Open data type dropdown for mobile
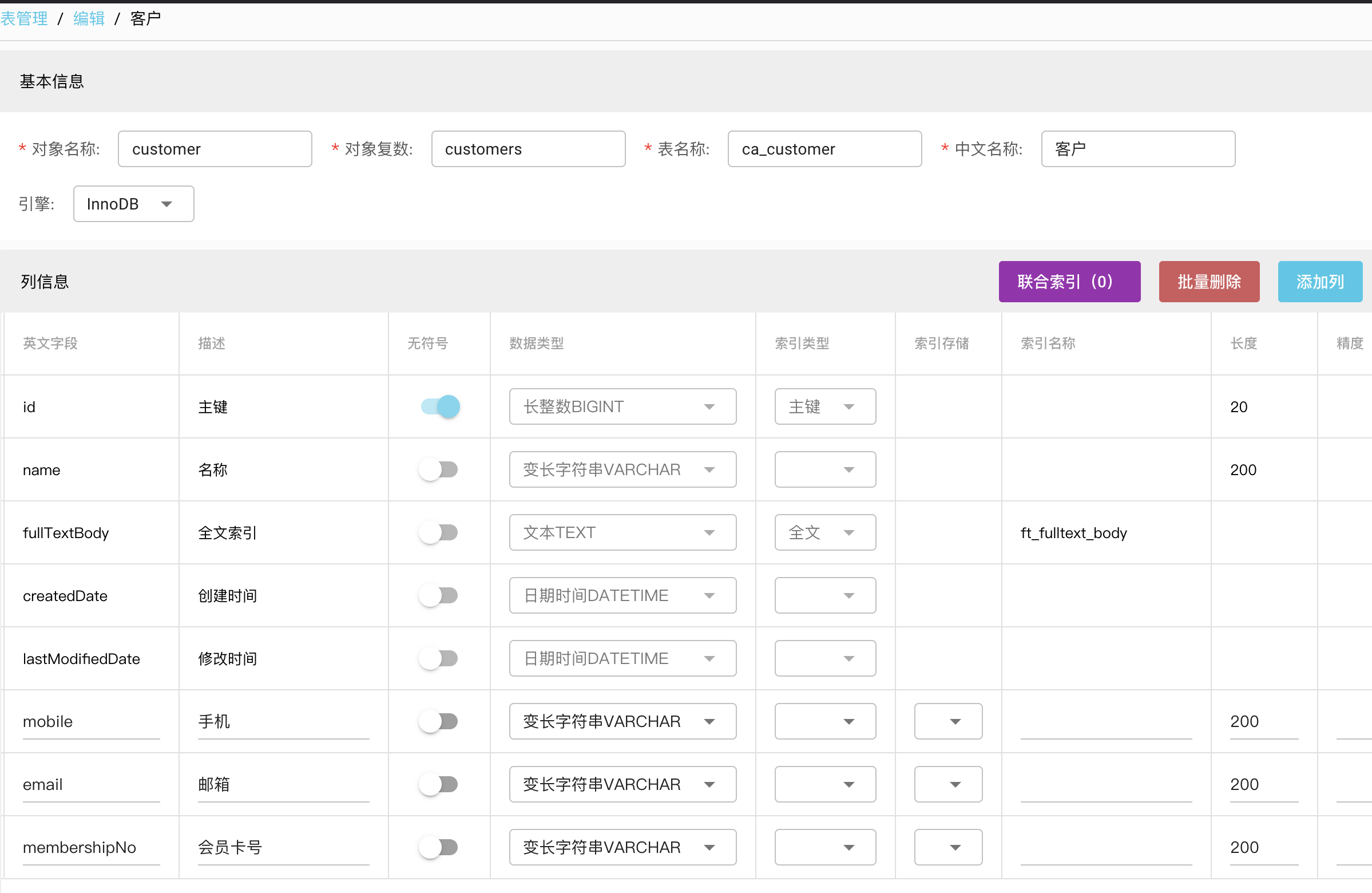This screenshot has height=893, width=1372. pyautogui.click(x=622, y=721)
